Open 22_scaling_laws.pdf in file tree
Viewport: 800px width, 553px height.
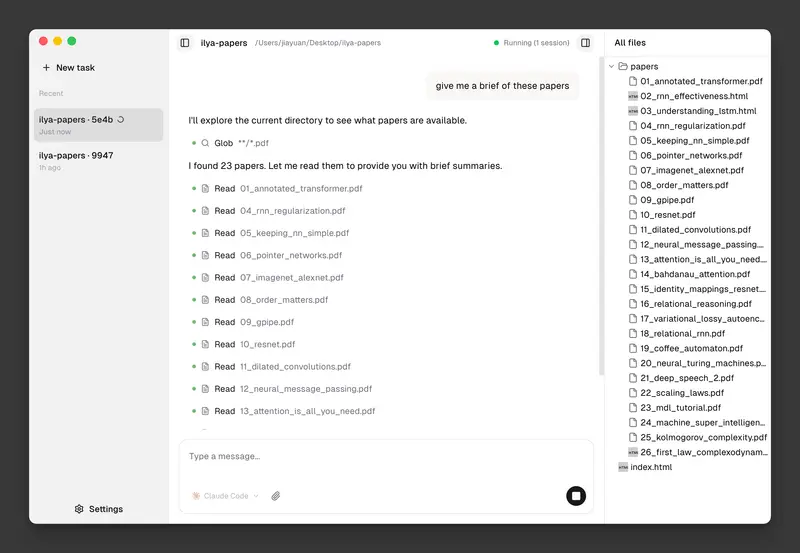[682, 393]
